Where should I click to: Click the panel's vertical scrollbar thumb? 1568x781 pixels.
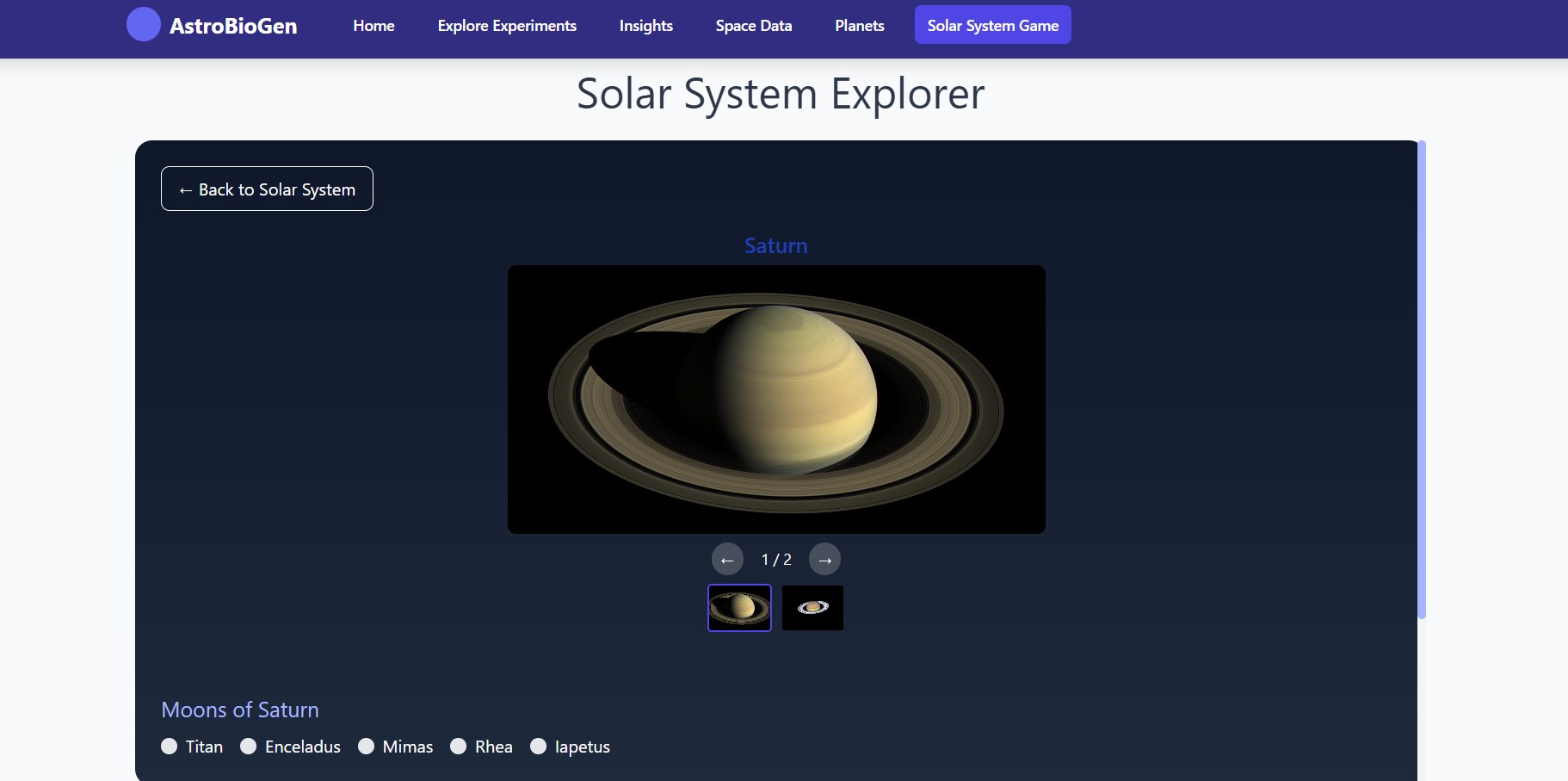[x=1422, y=379]
